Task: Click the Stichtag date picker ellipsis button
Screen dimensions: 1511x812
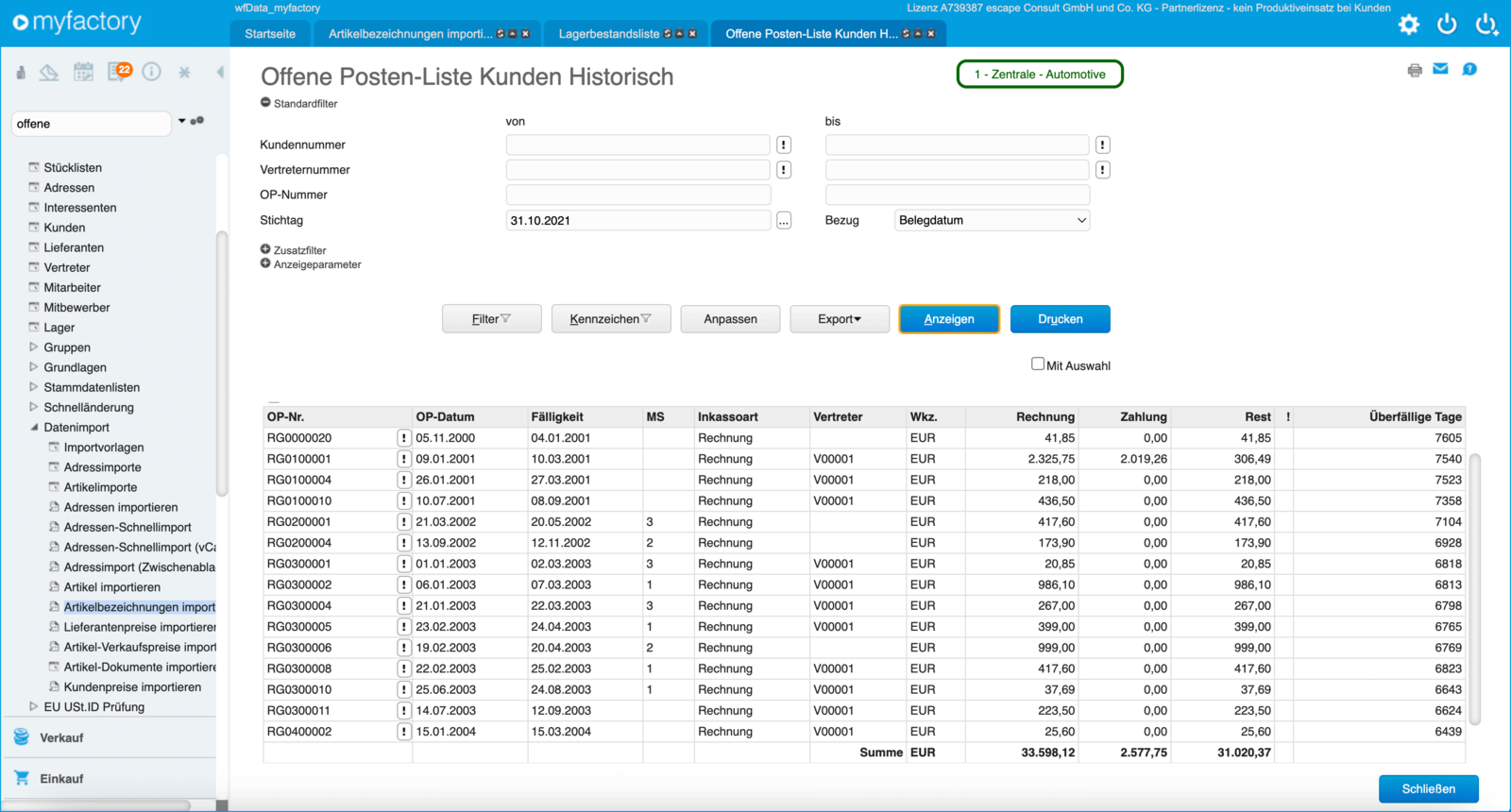Action: click(x=784, y=221)
